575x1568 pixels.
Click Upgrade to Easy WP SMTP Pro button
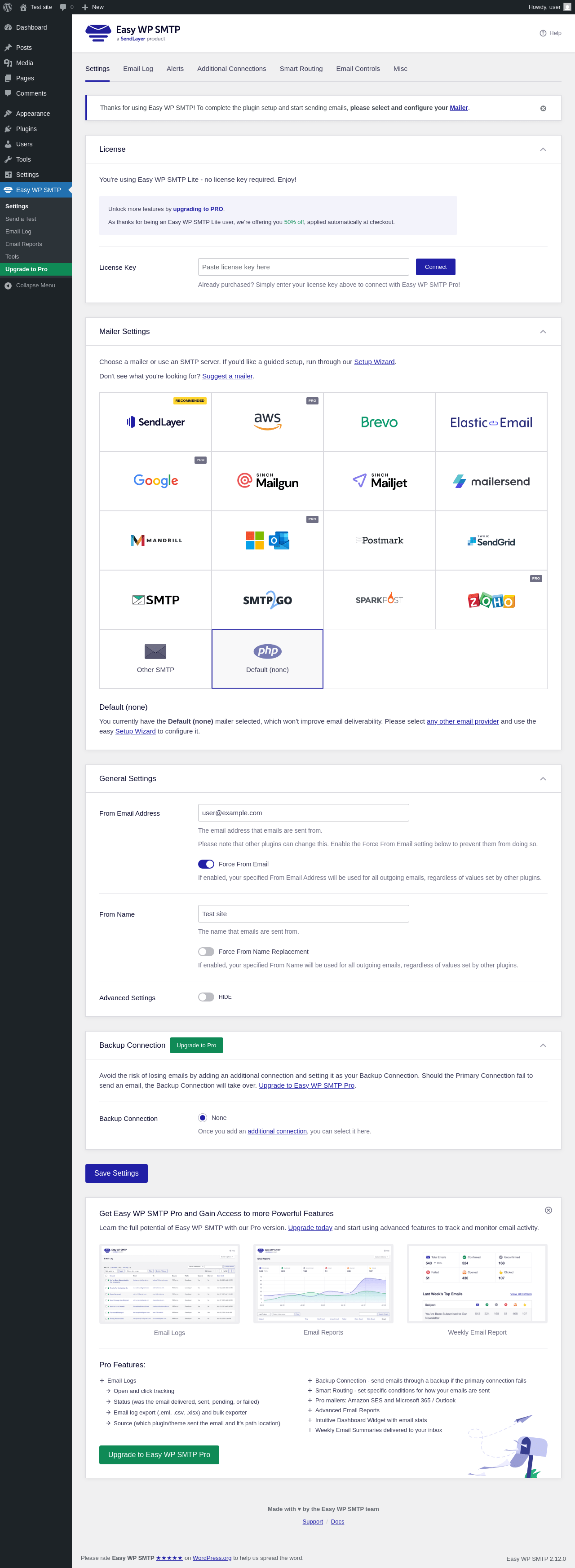click(159, 1454)
